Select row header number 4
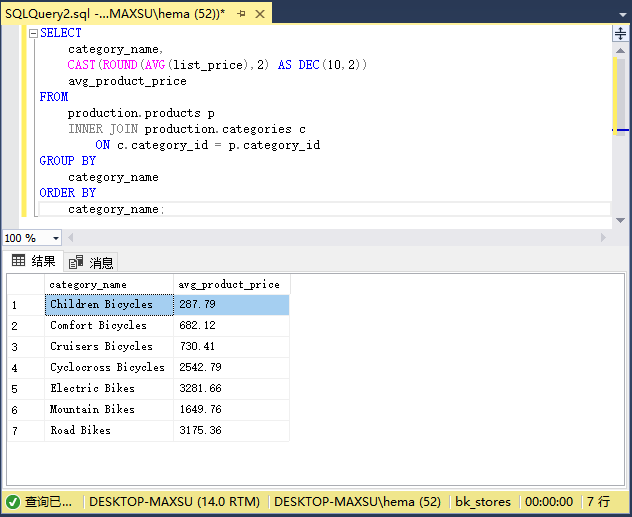 (x=26, y=368)
